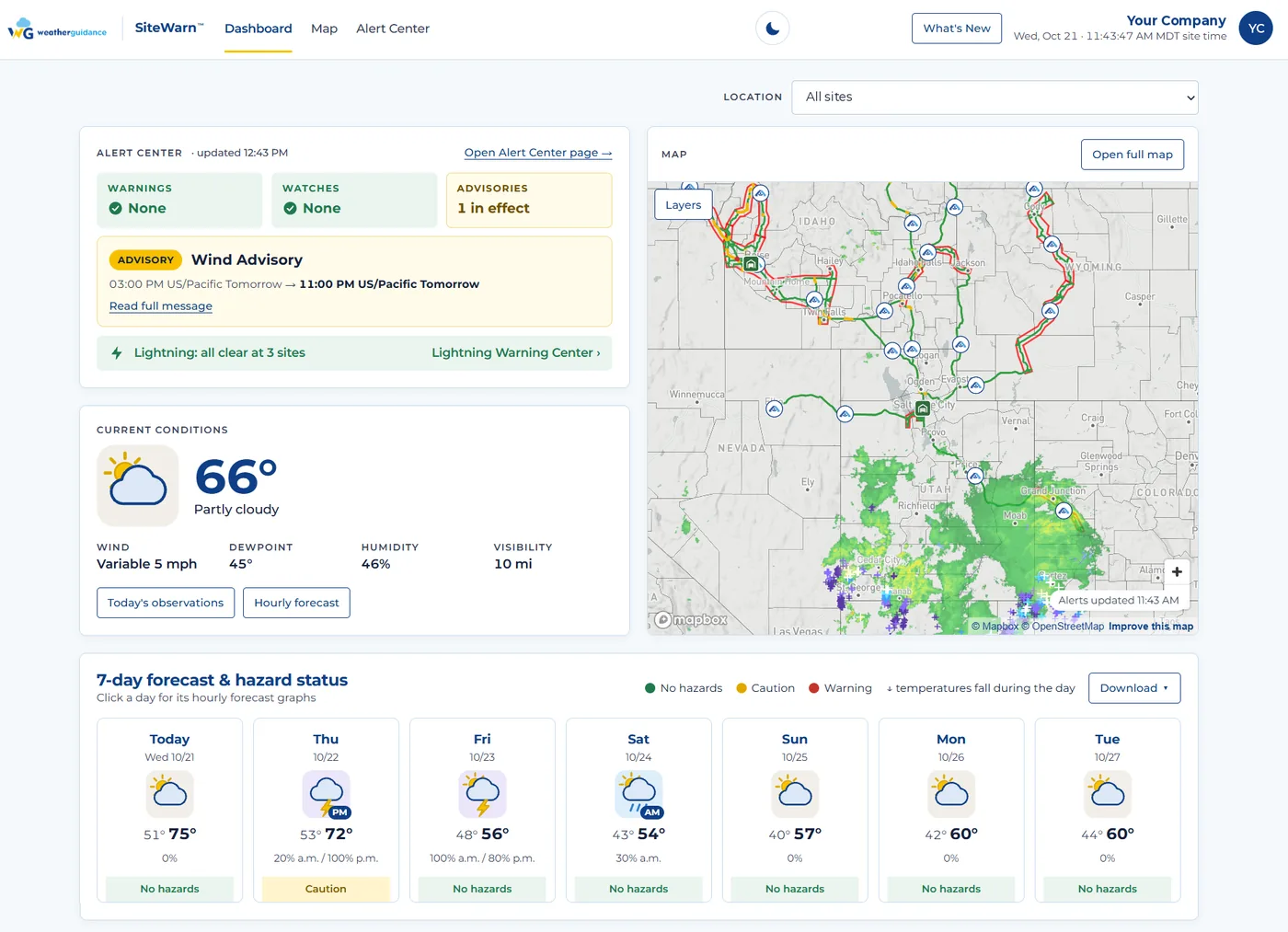Click Open full map button

[1133, 155]
